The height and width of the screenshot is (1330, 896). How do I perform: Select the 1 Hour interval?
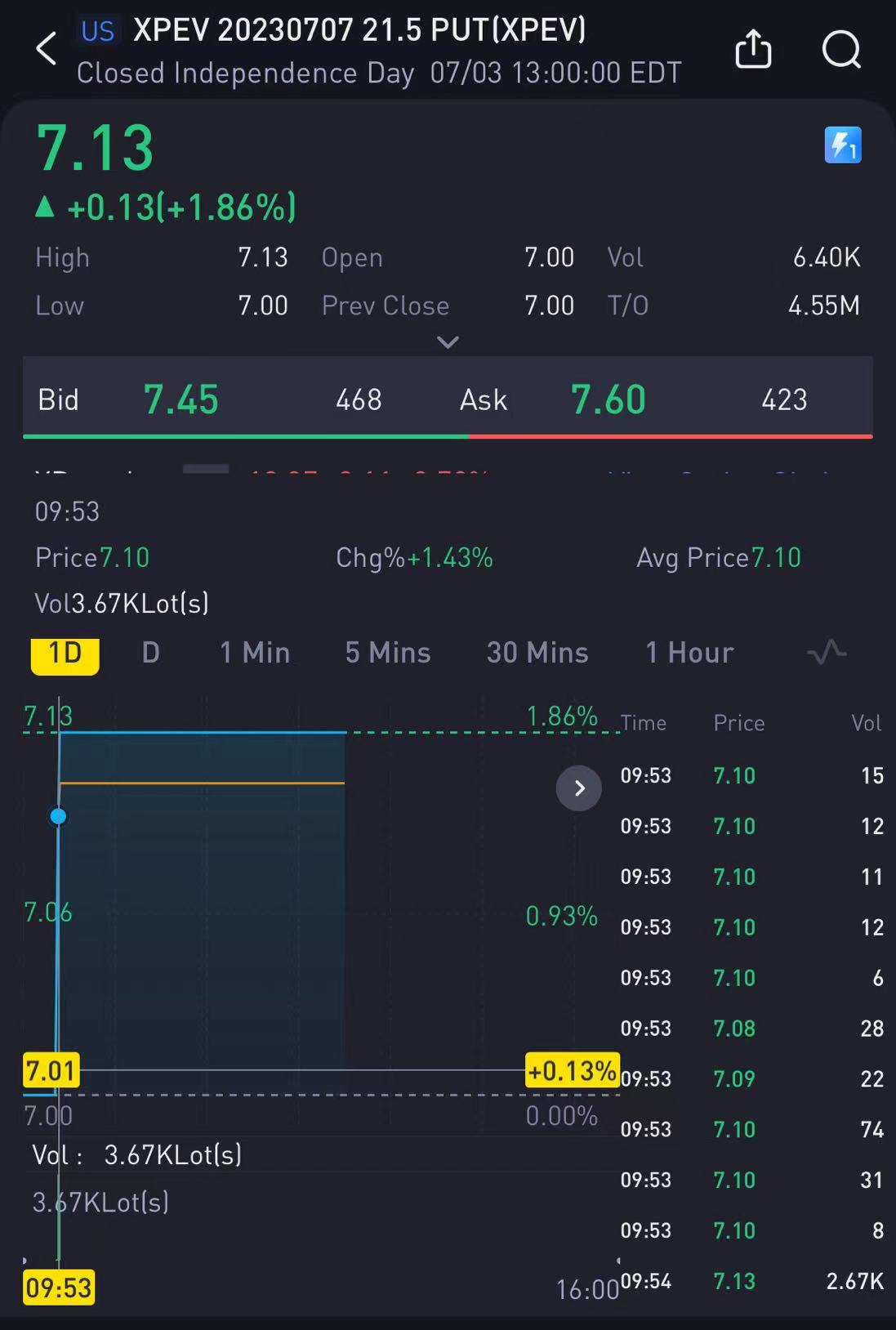(689, 653)
